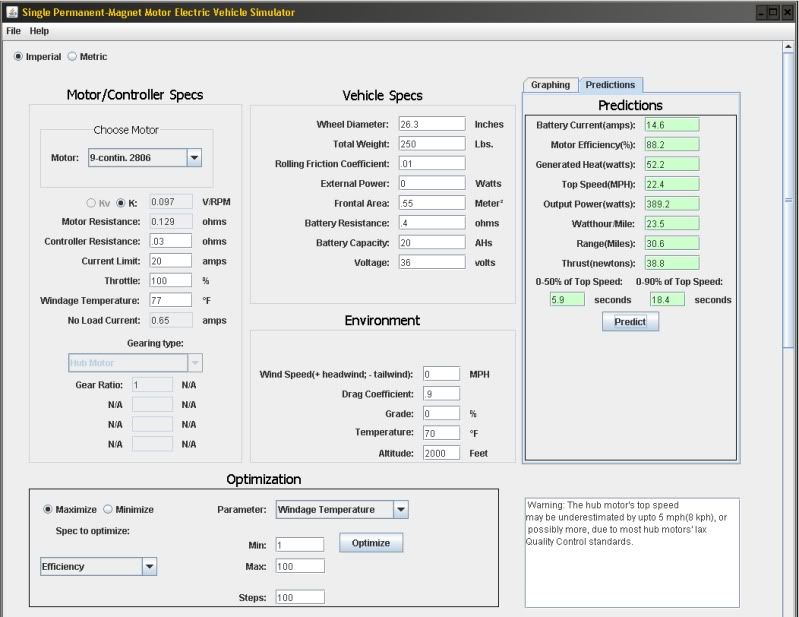The height and width of the screenshot is (617, 799).
Task: Click the Total Weight input field
Action: pos(431,144)
